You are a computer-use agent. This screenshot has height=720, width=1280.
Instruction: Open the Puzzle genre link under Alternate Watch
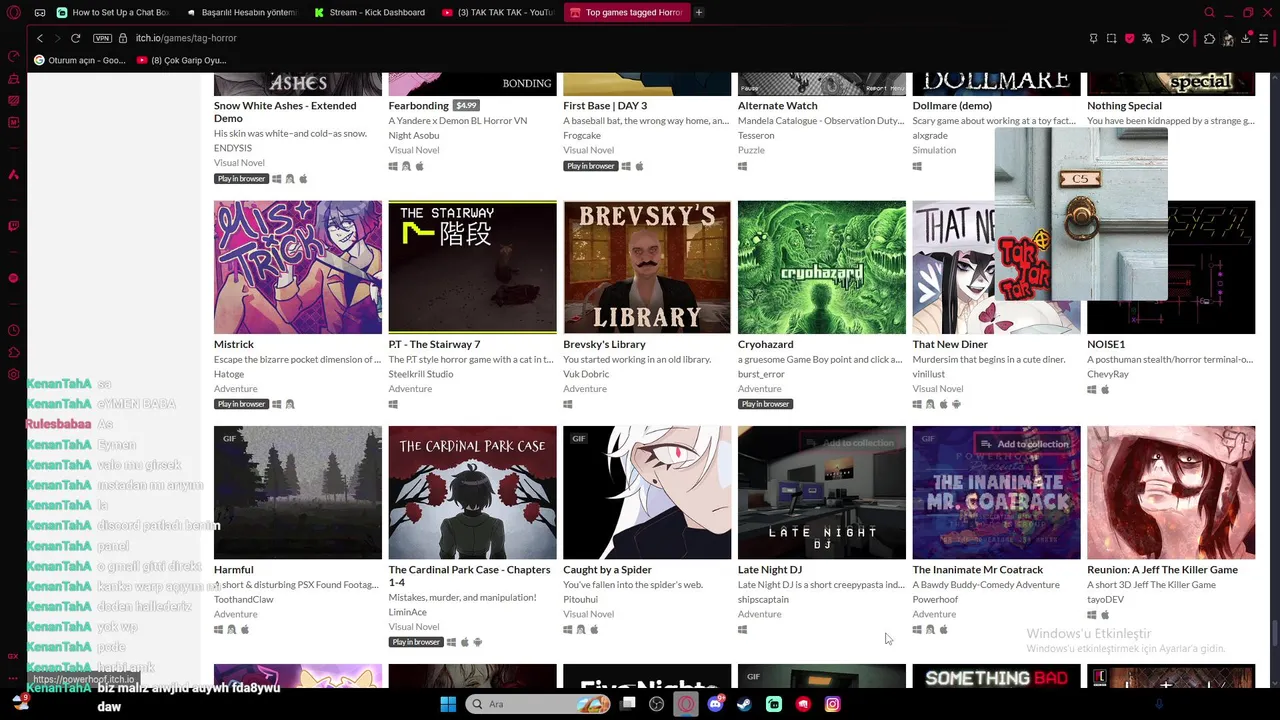coord(751,150)
